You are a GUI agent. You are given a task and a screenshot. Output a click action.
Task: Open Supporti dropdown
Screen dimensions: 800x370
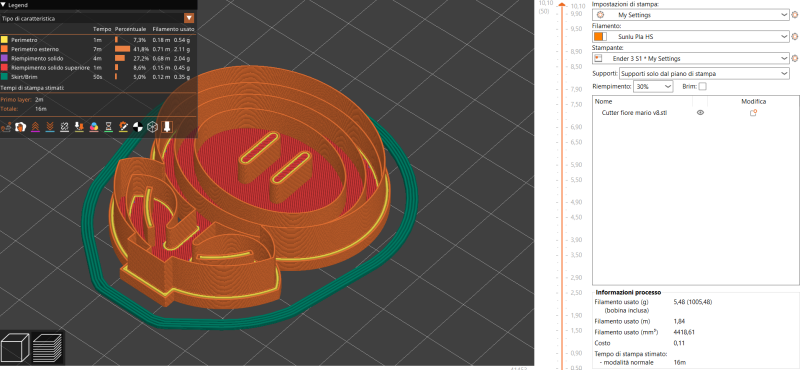[704, 73]
